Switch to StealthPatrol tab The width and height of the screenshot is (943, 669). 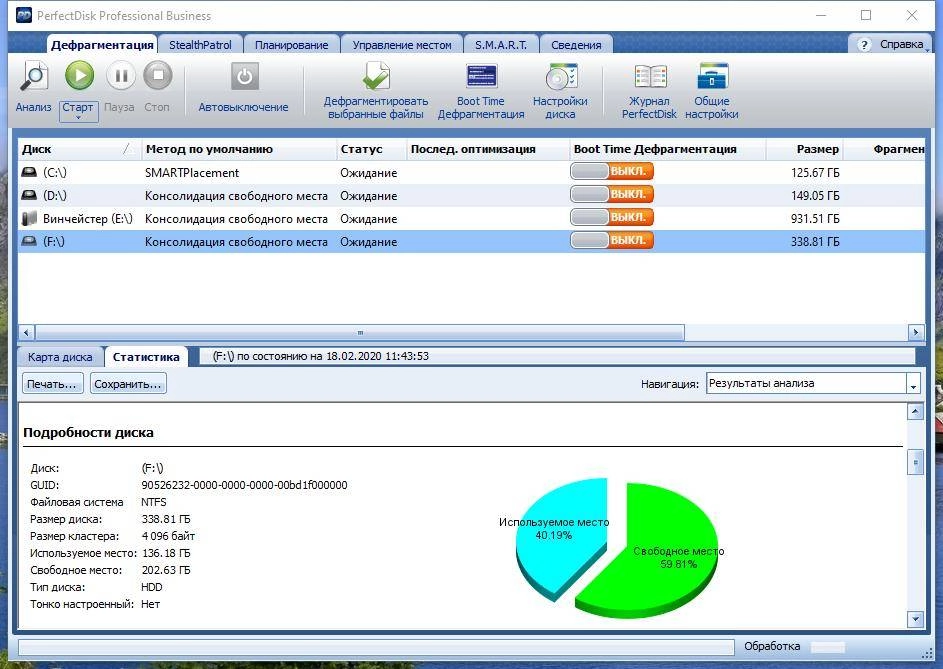click(200, 45)
